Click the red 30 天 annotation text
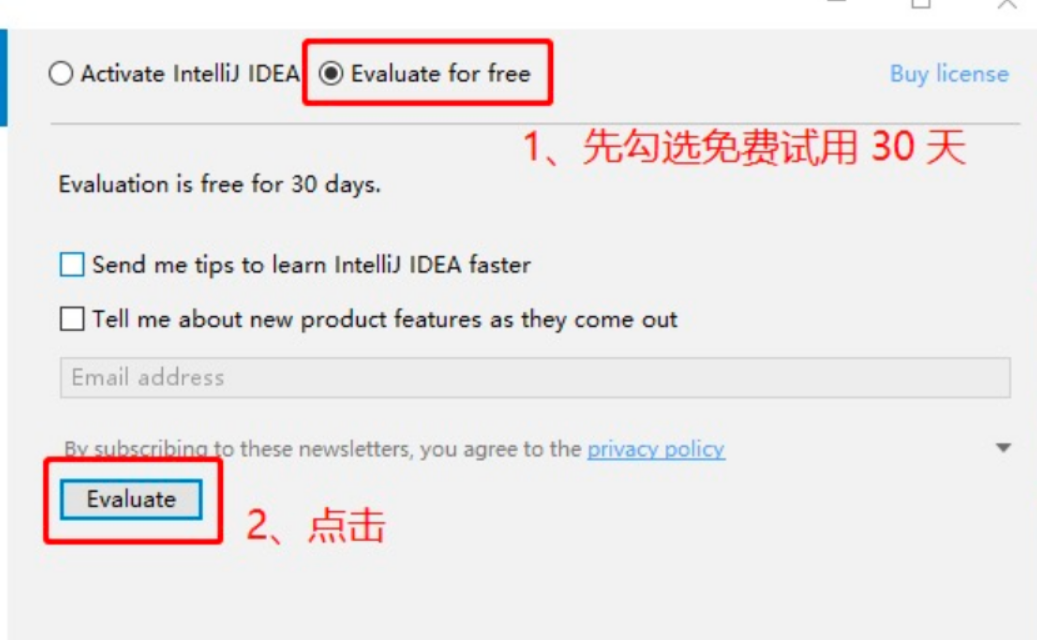This screenshot has width=1037, height=640. 919,147
